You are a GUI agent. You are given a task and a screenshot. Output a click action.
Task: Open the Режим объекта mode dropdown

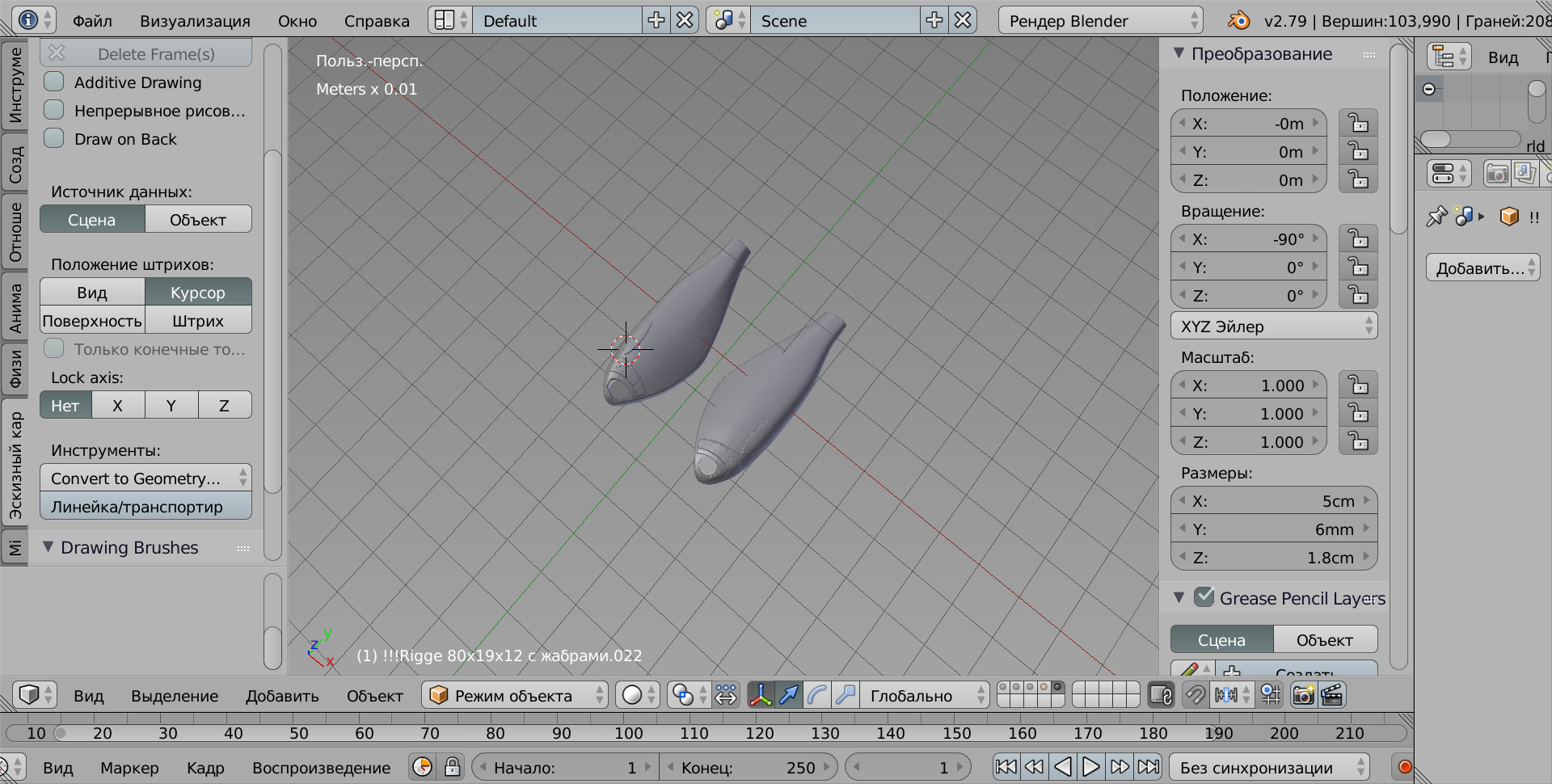[514, 695]
